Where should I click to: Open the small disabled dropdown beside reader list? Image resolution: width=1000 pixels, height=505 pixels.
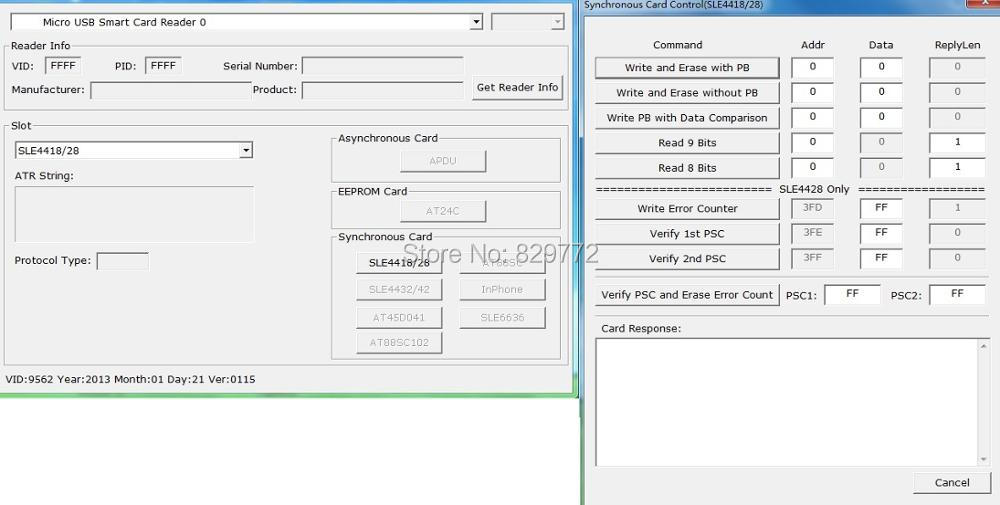tap(527, 22)
